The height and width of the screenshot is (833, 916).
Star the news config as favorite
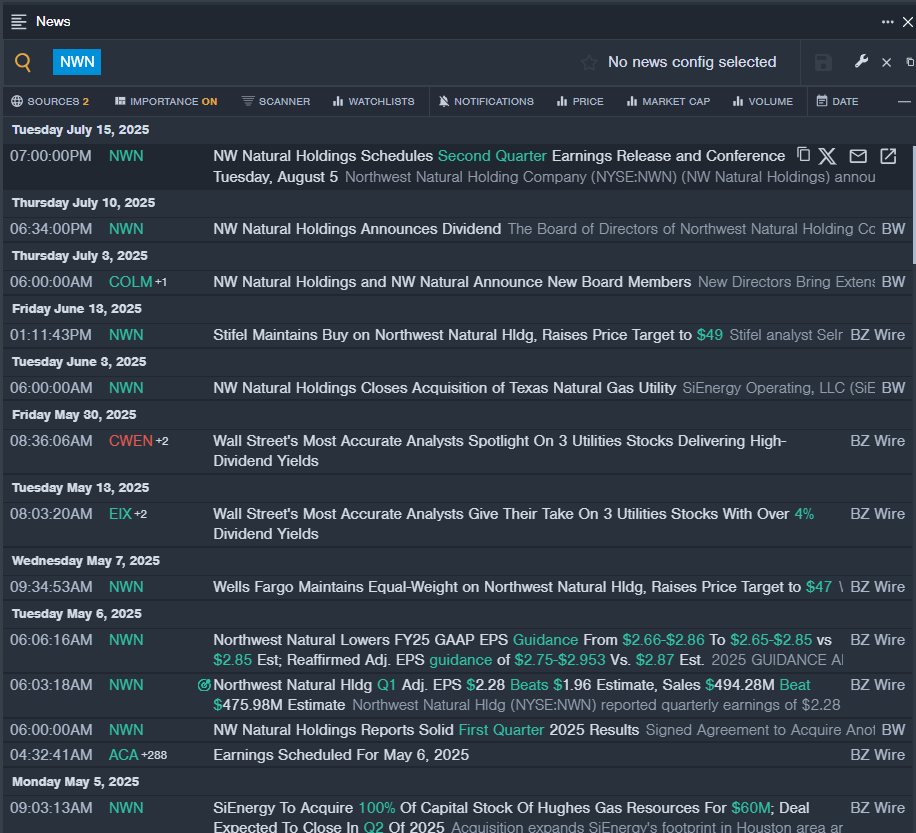(x=589, y=62)
